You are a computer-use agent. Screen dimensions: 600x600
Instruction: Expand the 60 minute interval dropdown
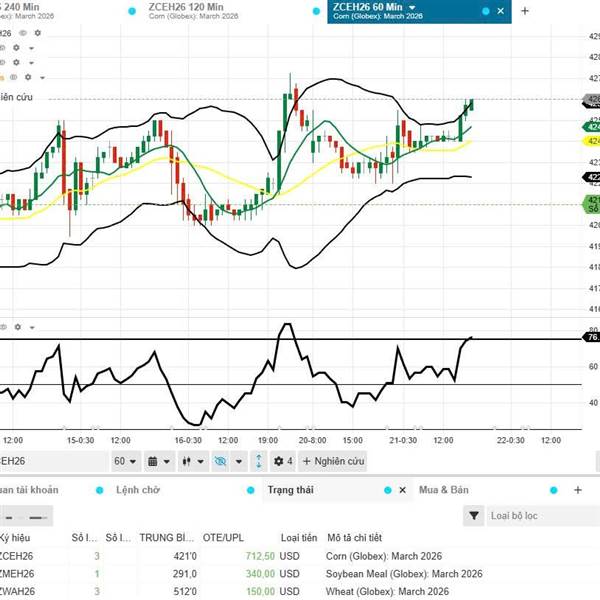[x=124, y=461]
